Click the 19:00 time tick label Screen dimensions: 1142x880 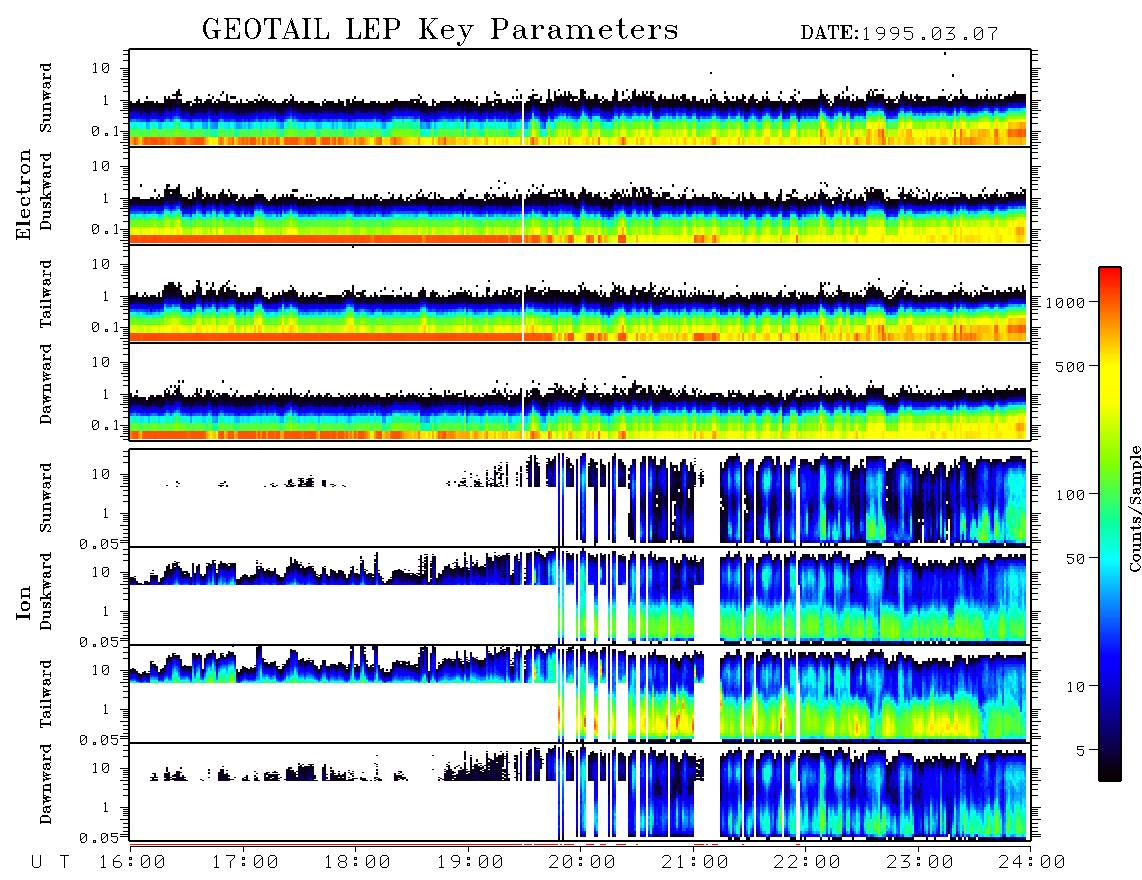(x=470, y=862)
